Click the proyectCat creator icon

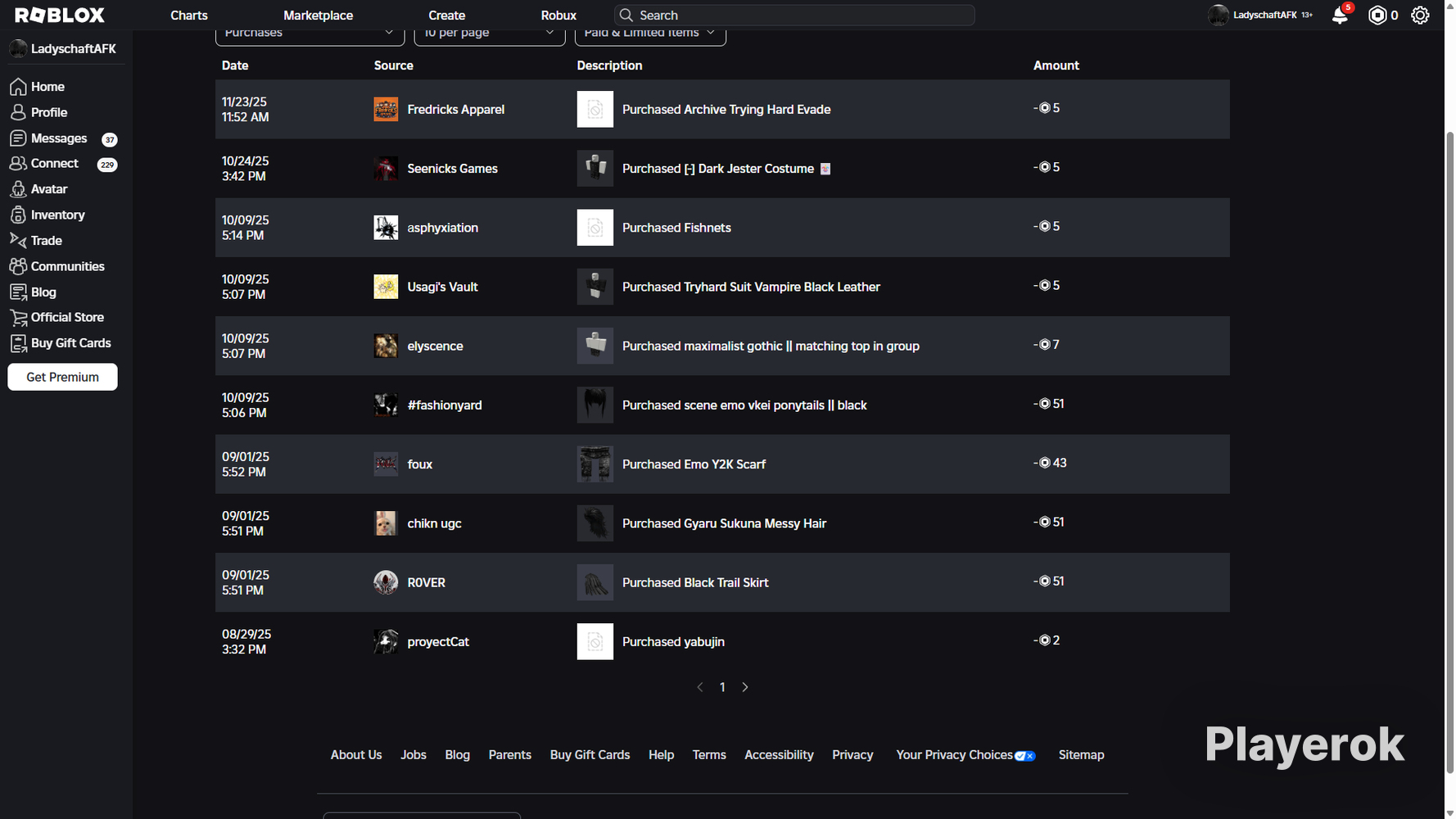[386, 641]
